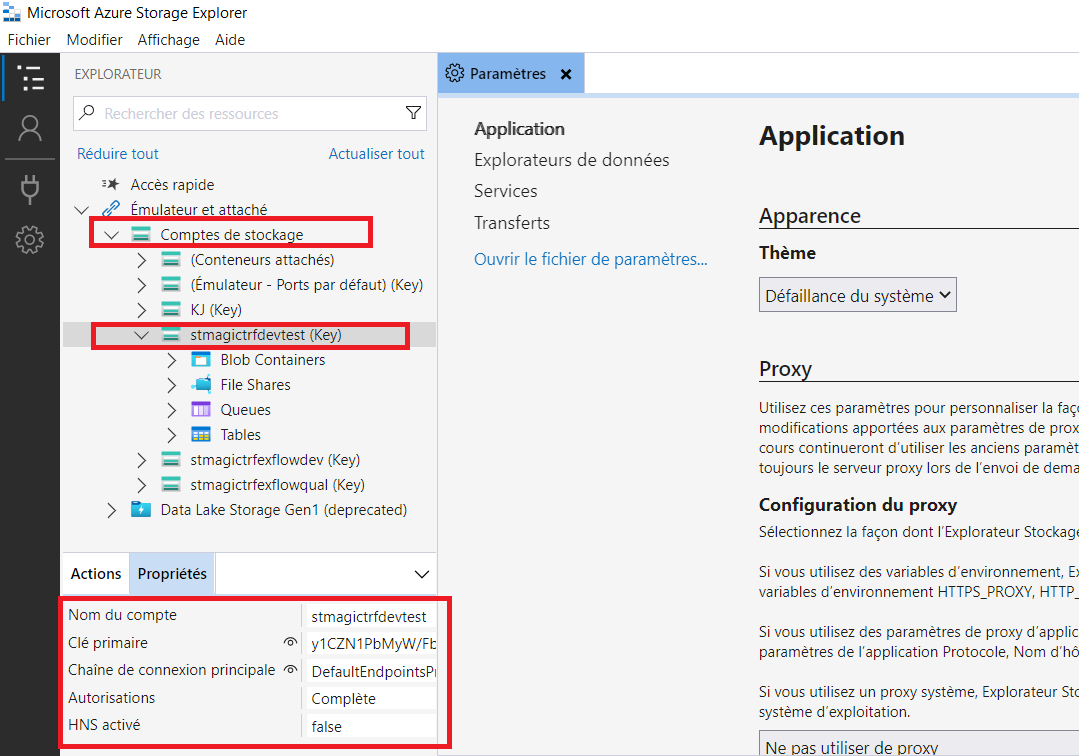The height and width of the screenshot is (756, 1079).
Task: Open the Modifier menu
Action: coord(94,40)
